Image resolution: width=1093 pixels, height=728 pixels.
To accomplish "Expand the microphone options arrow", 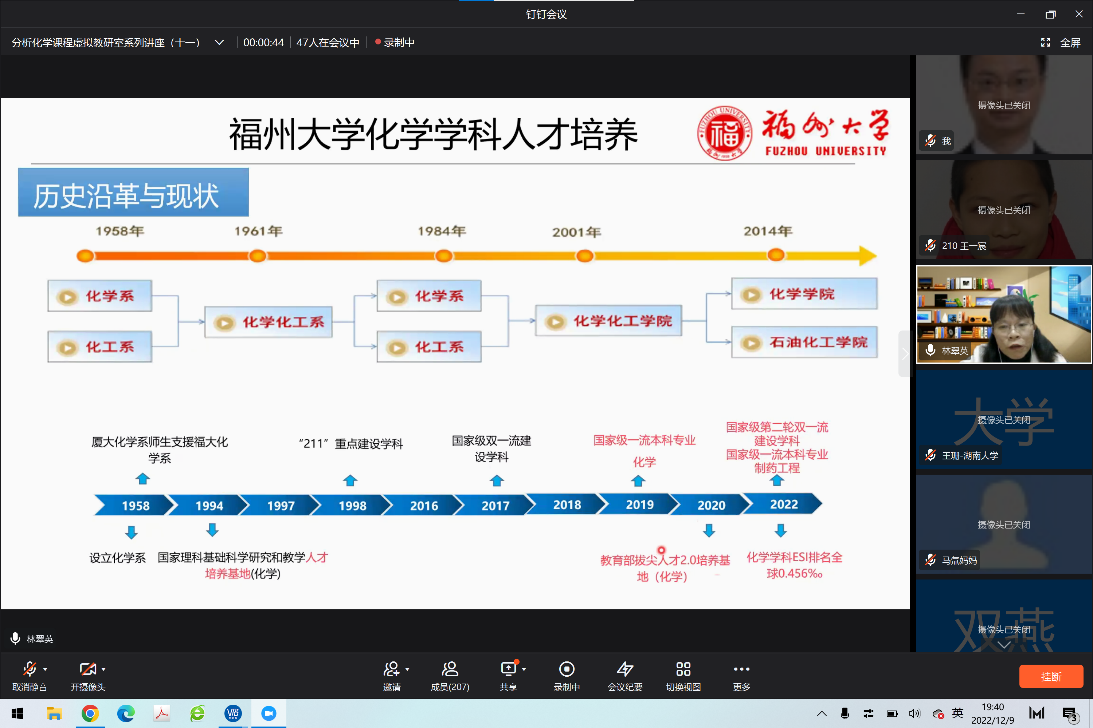I will click(x=46, y=669).
